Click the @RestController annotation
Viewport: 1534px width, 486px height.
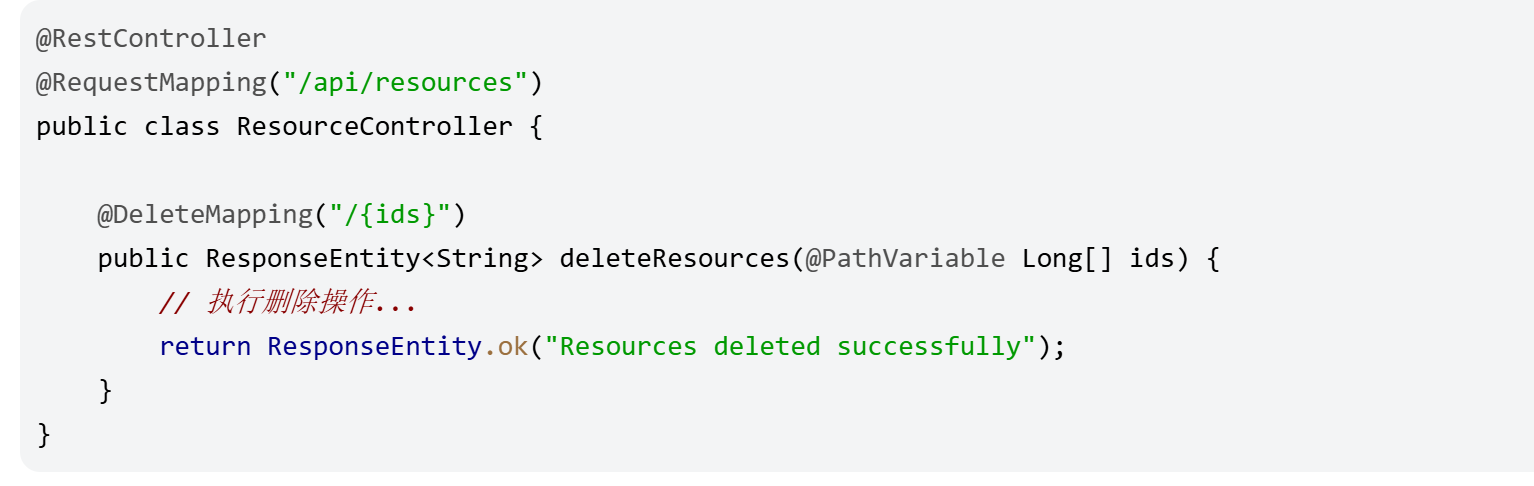pyautogui.click(x=151, y=39)
